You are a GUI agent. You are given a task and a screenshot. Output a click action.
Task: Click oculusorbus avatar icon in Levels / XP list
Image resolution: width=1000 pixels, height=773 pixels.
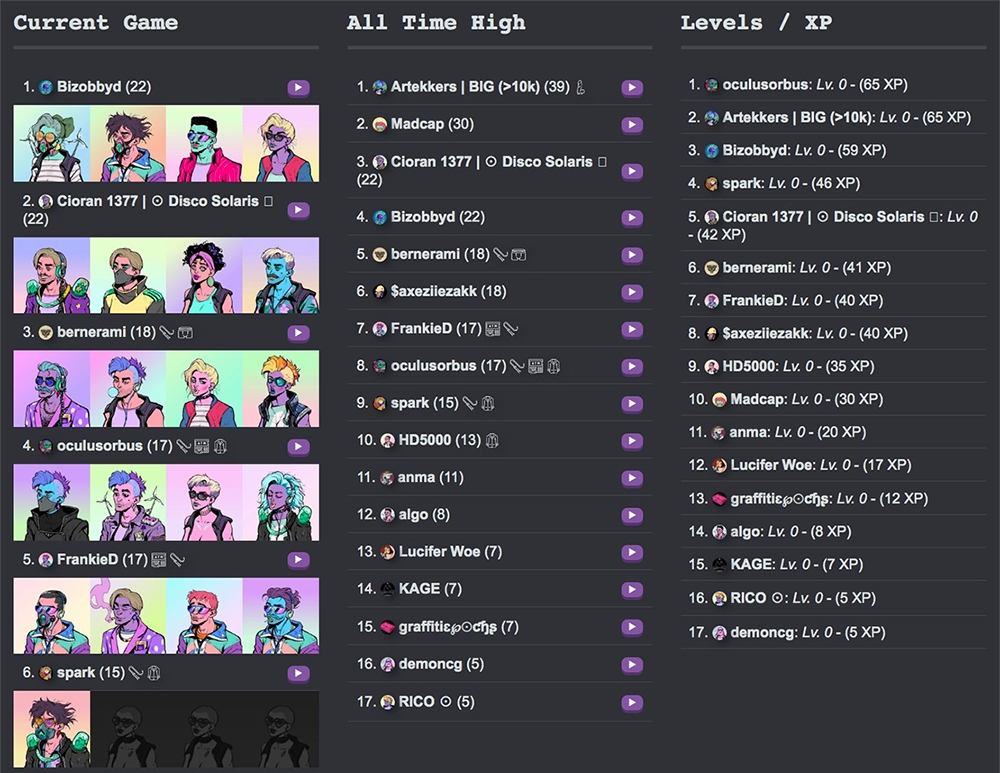click(x=711, y=85)
